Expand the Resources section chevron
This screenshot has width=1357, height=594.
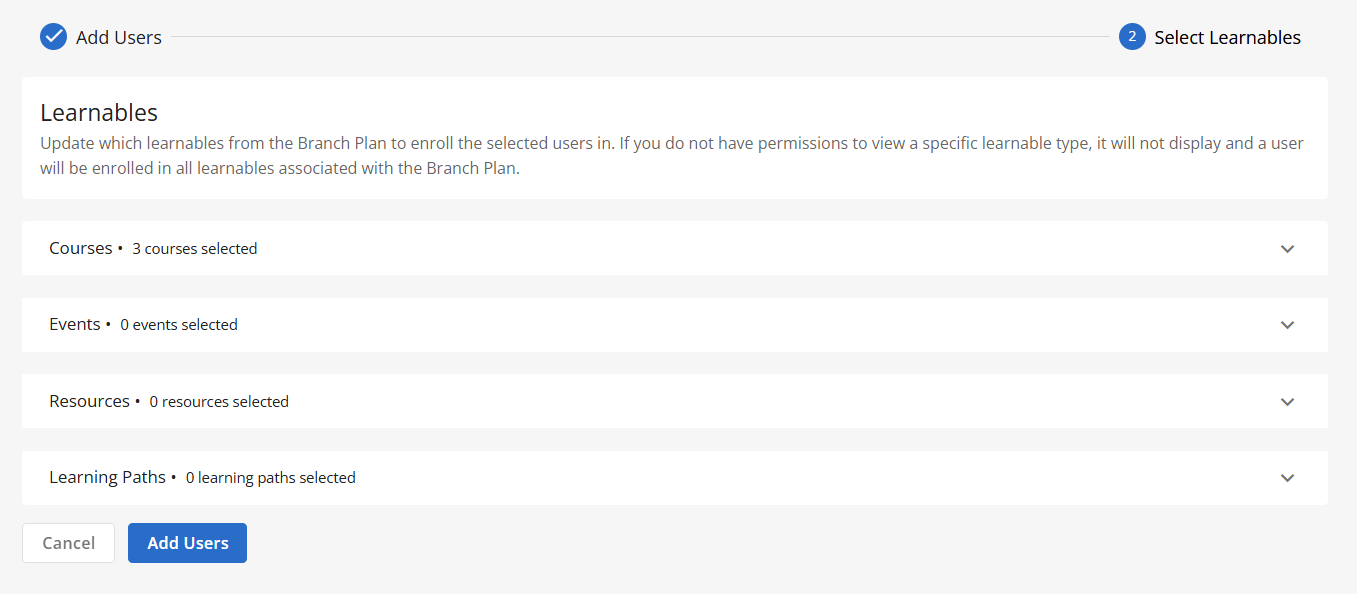[1287, 402]
